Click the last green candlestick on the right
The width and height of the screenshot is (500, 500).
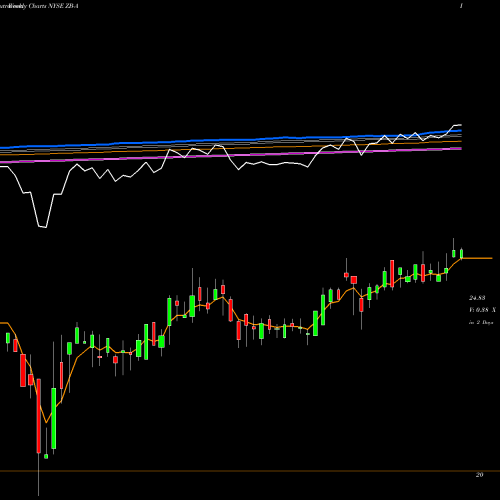click(x=462, y=253)
